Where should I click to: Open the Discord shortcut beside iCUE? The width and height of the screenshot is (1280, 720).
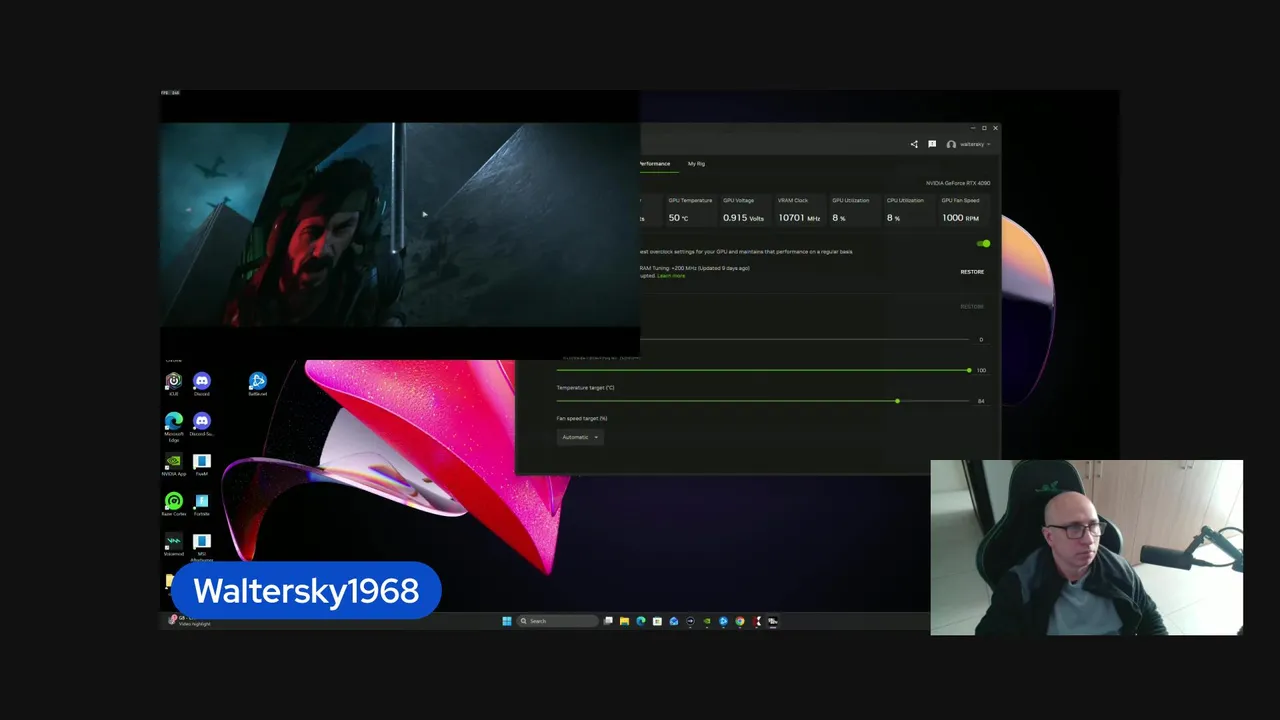tap(202, 384)
